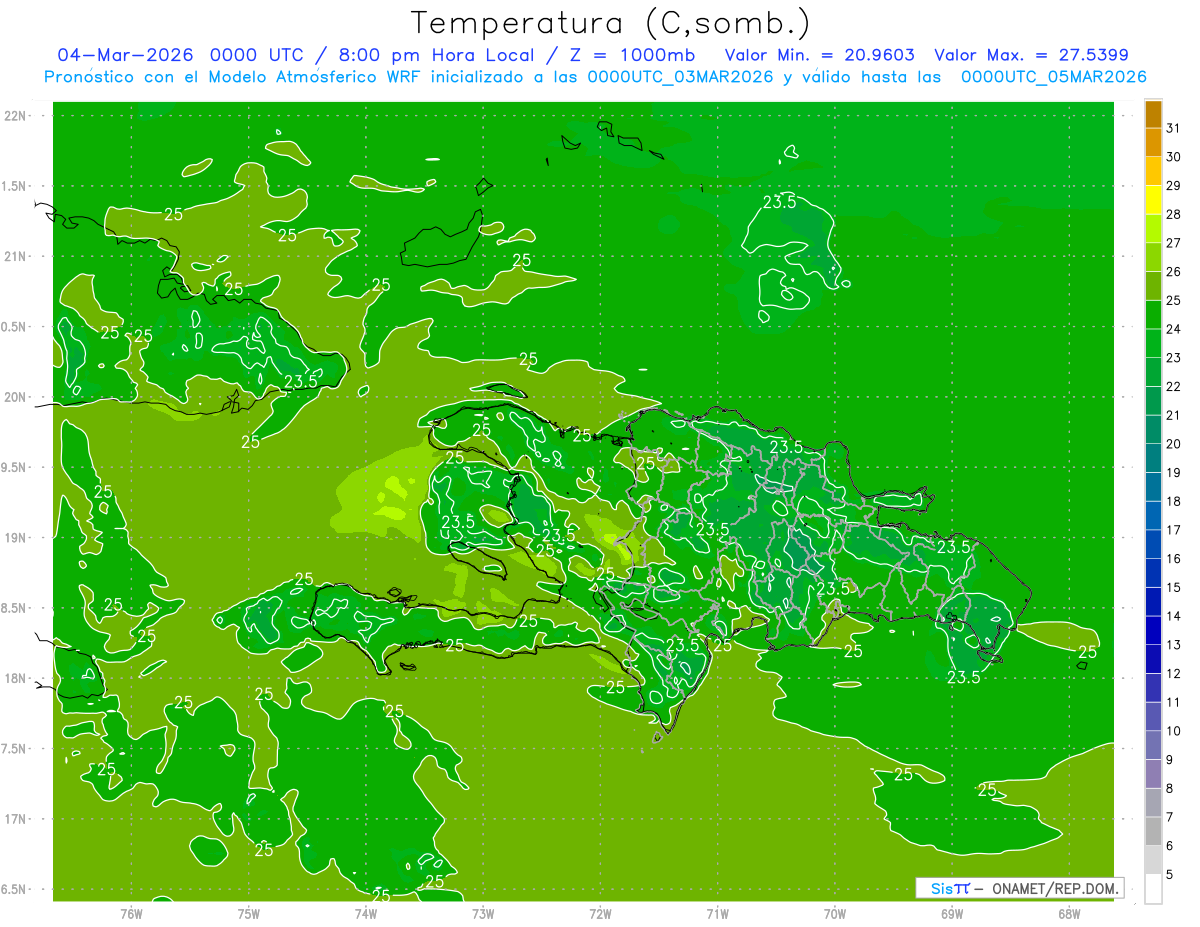Click the 75W longitude axis label
Screen dimensions: 1200x927
[248, 913]
